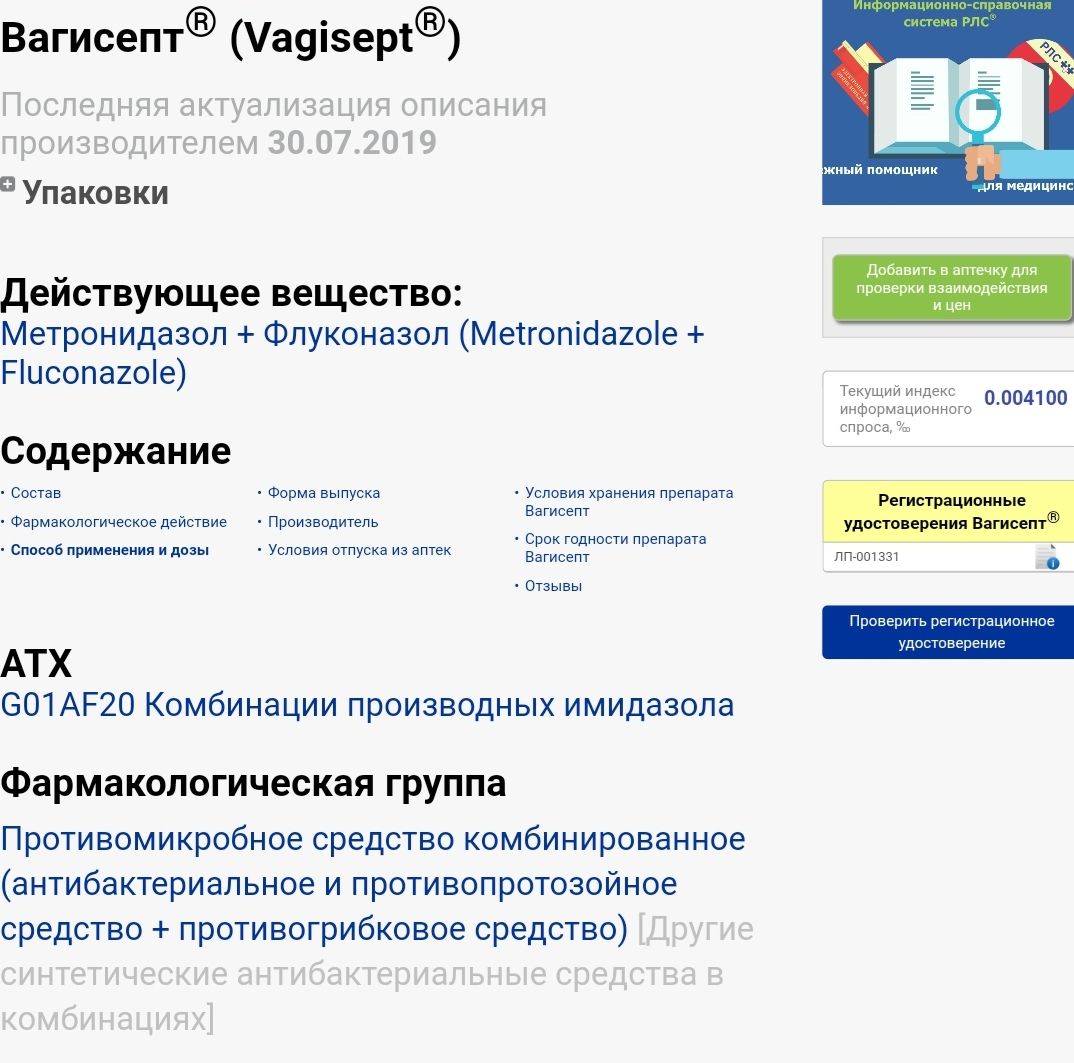Jump to Условия хранения препарата Вагисепт
This screenshot has width=1074, height=1063.
coord(629,502)
